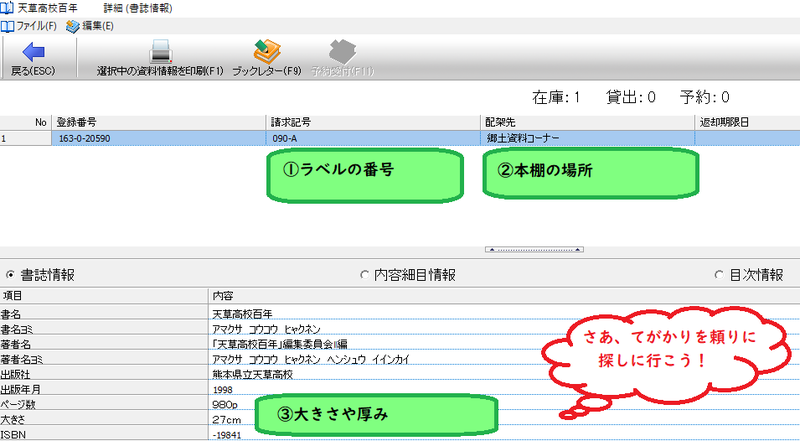800x441 pixels.
Task: Select the 内容細目情報 radio button
Action: pyautogui.click(x=364, y=275)
